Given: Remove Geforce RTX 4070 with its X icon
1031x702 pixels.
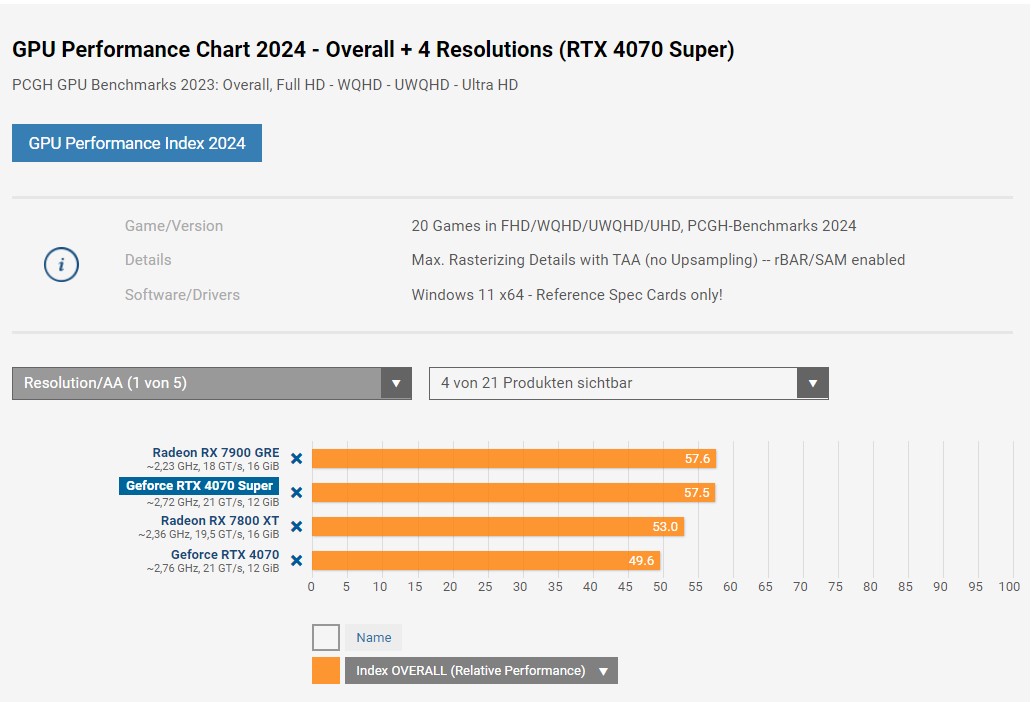Looking at the screenshot, I should click(297, 561).
